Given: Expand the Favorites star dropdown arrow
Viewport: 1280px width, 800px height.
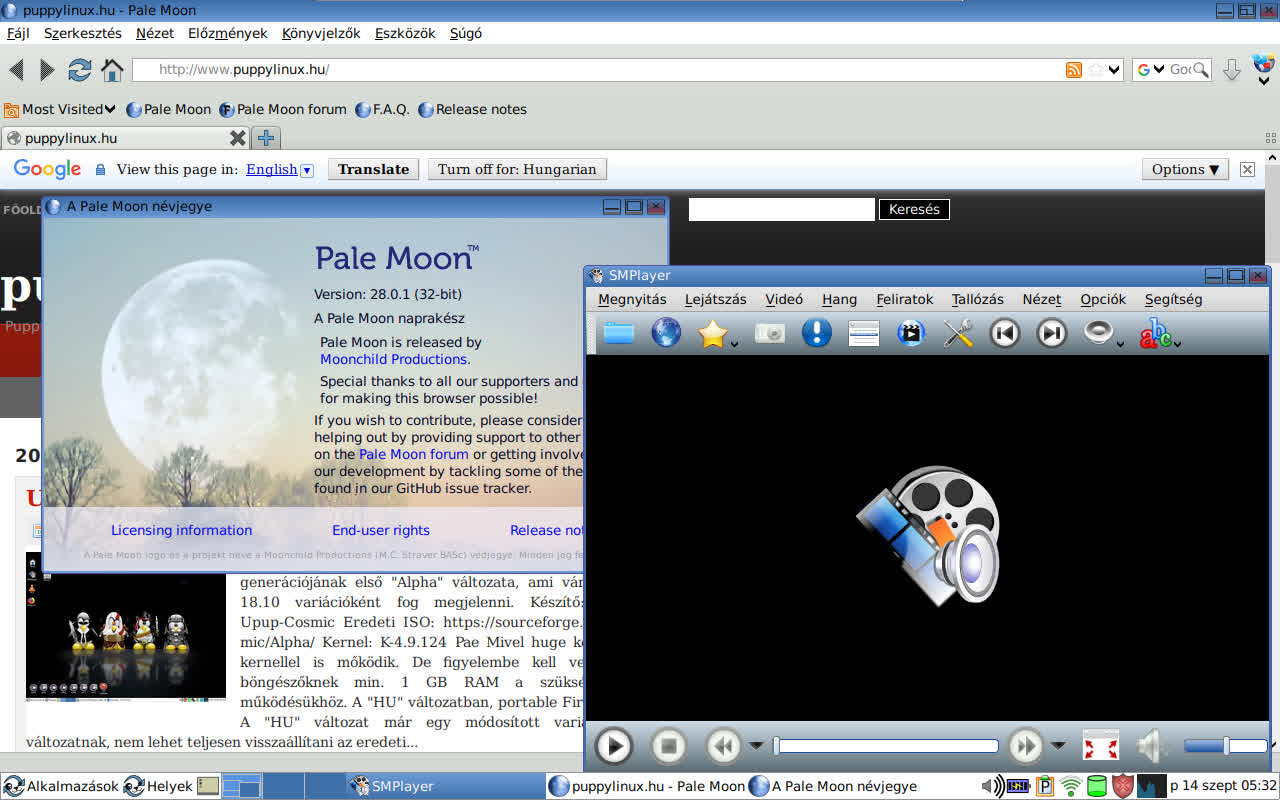Looking at the screenshot, I should click(x=734, y=344).
